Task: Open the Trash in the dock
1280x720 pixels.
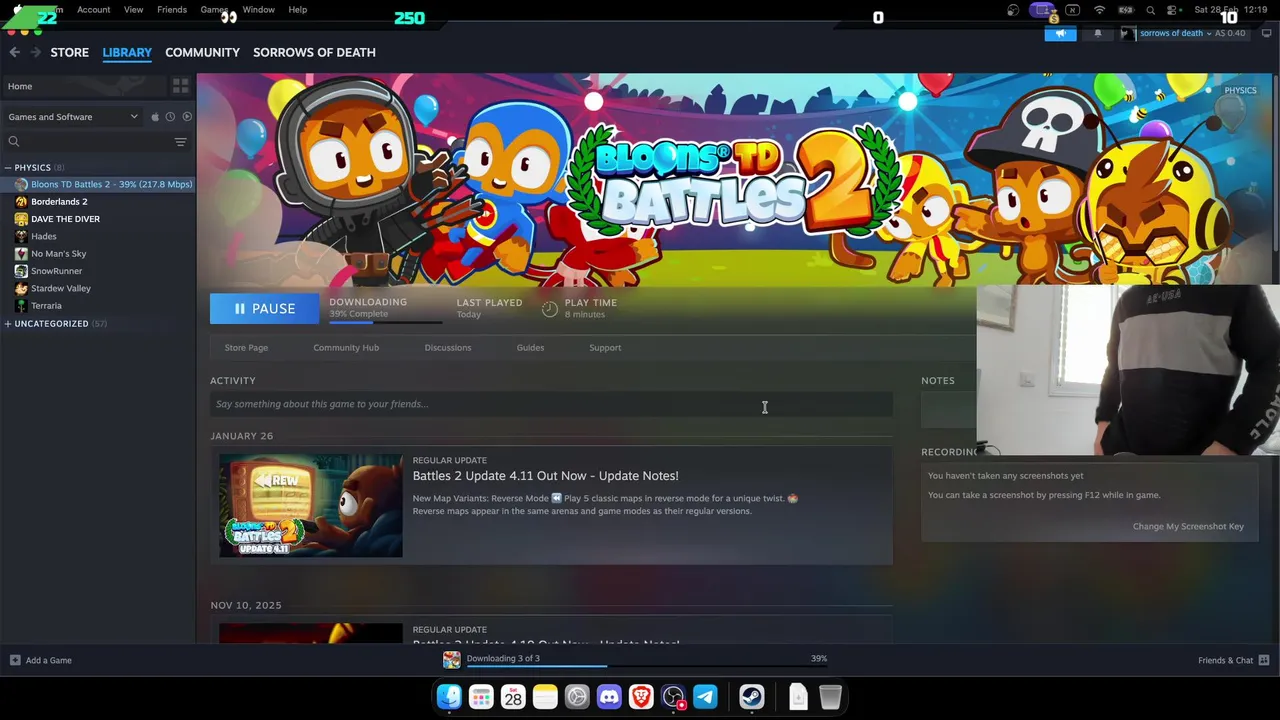Action: point(830,697)
